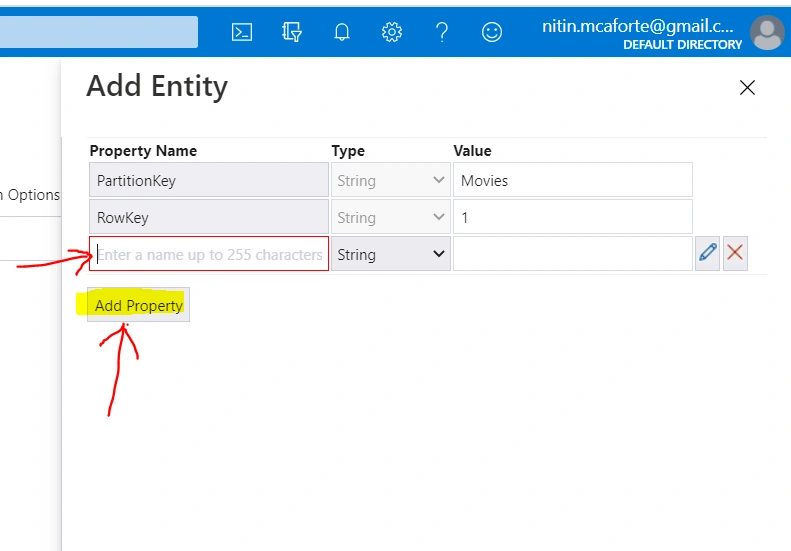Focus the new property name field
This screenshot has width=791, height=551.
pos(209,254)
